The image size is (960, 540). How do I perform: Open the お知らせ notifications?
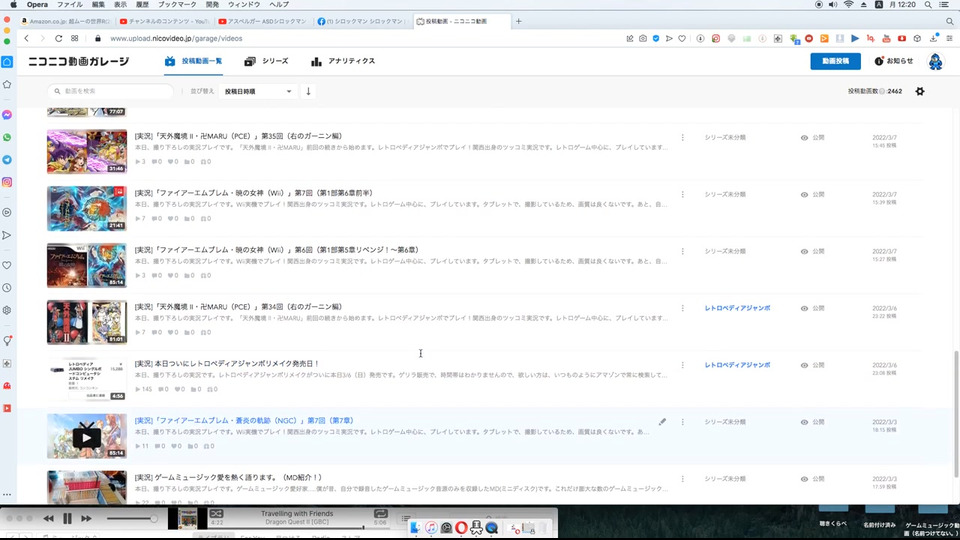(x=894, y=61)
